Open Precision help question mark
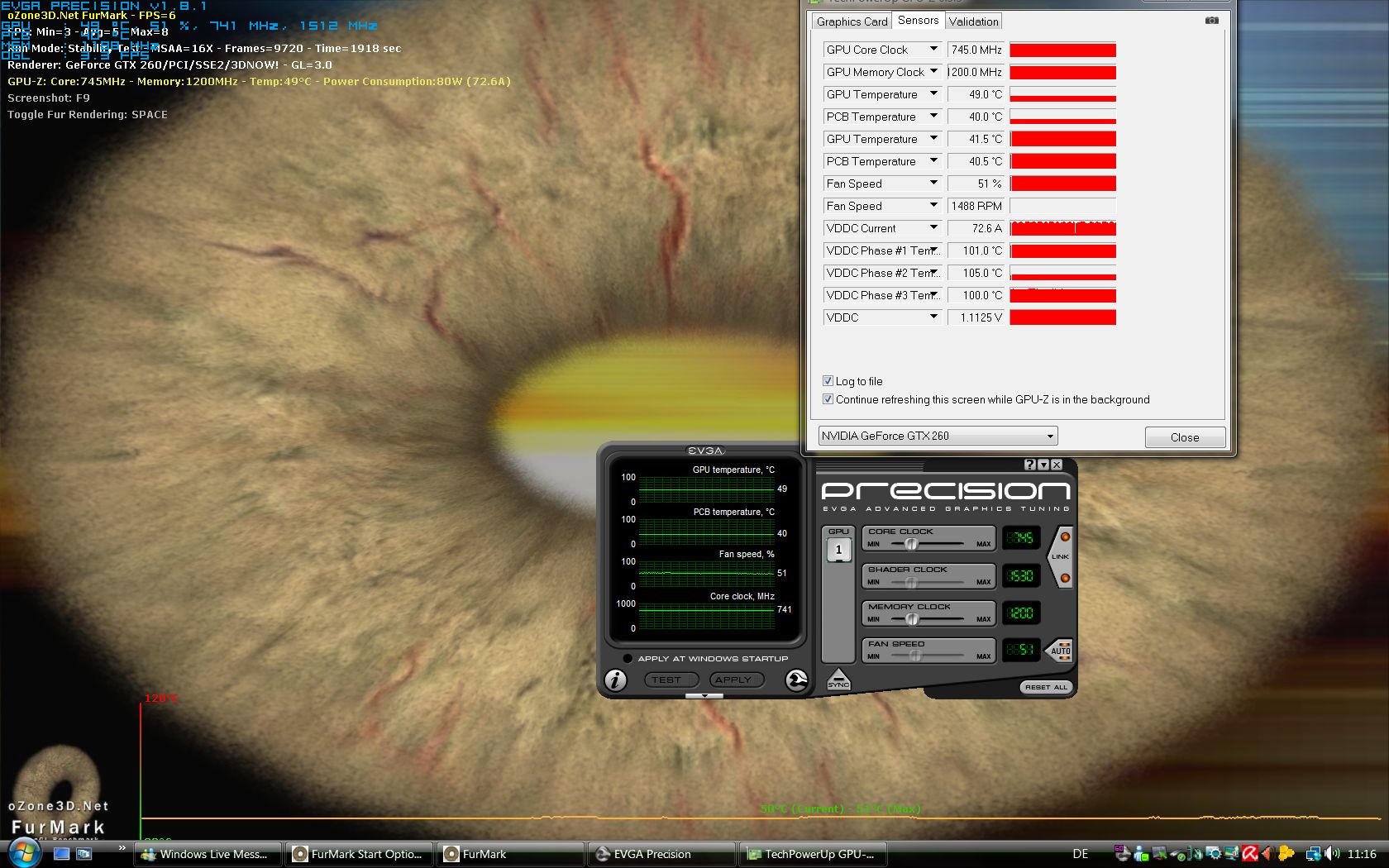 [1030, 465]
